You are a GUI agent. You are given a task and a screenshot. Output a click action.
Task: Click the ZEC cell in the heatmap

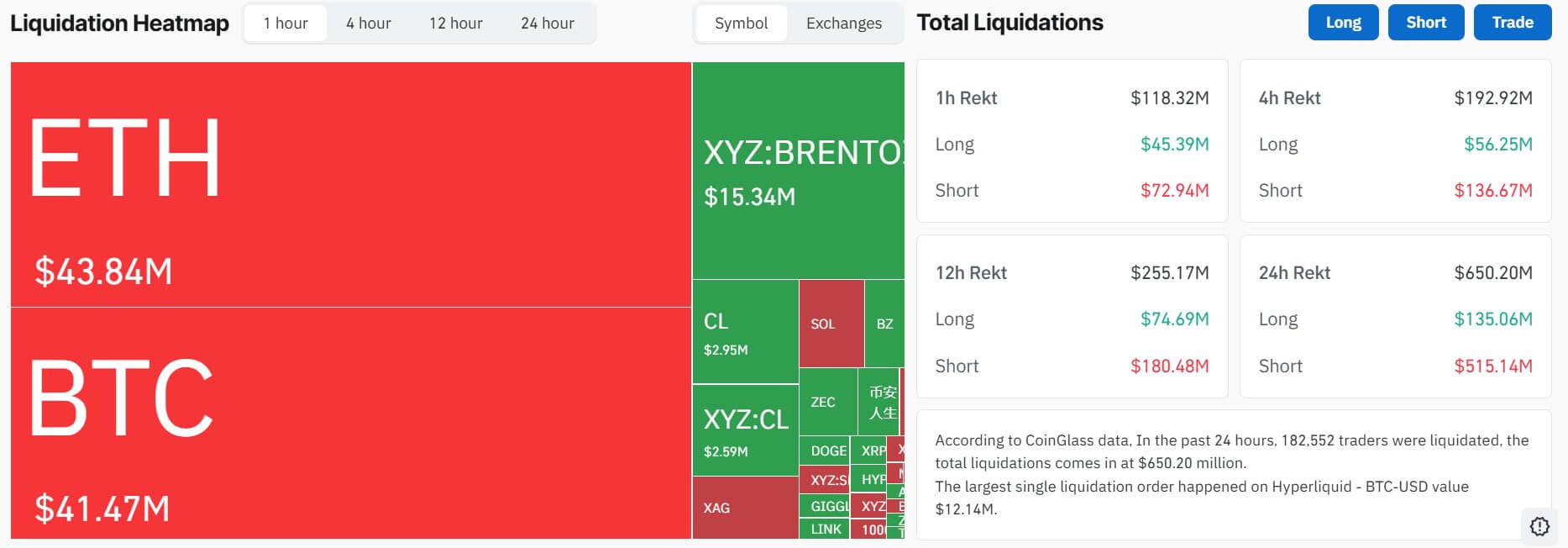pos(824,402)
